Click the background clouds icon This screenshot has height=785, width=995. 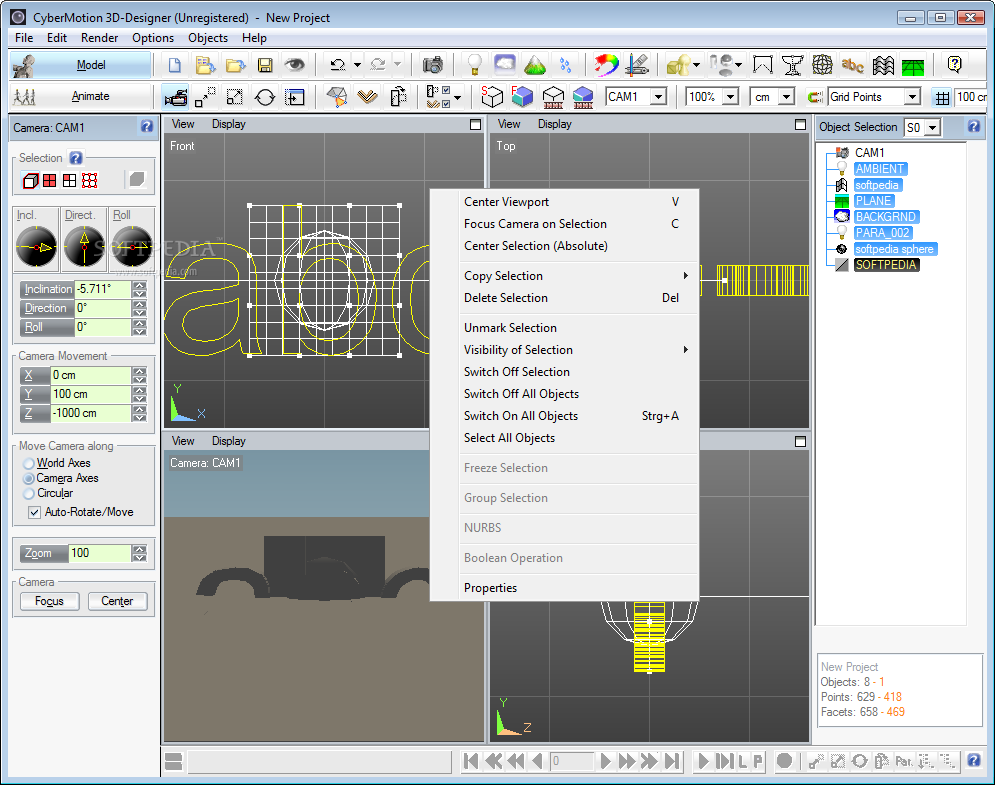pyautogui.click(x=504, y=65)
